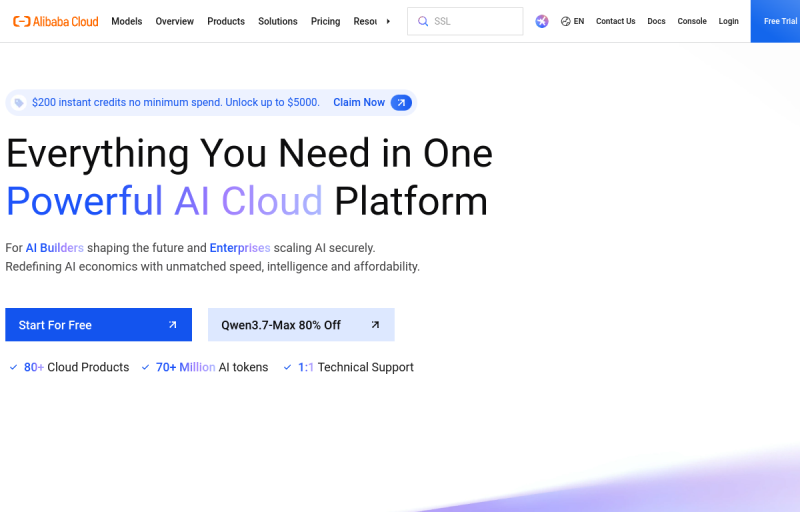Click the arrow icon on Start For Free
800x512 pixels.
coord(172,324)
